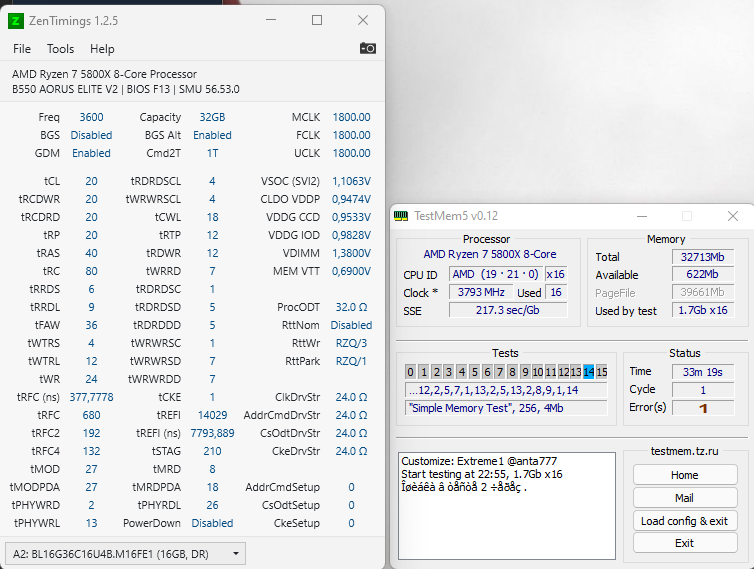
Task: Take a screenshot with the ZenTimings camera icon
Action: (368, 48)
